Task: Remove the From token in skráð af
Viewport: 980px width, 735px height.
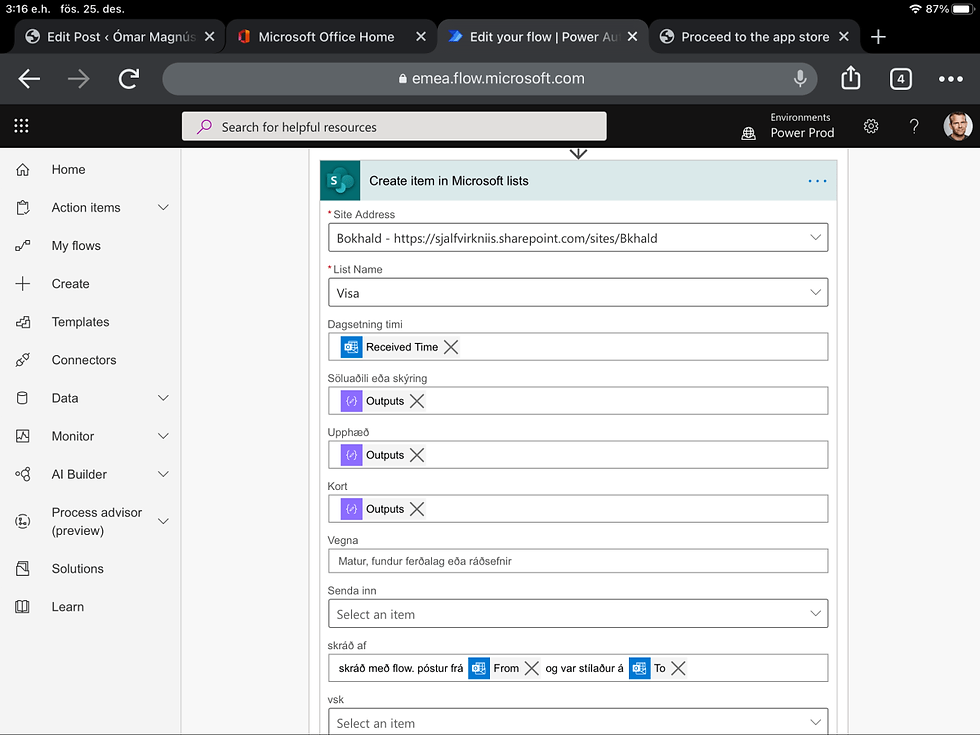Action: (531, 668)
